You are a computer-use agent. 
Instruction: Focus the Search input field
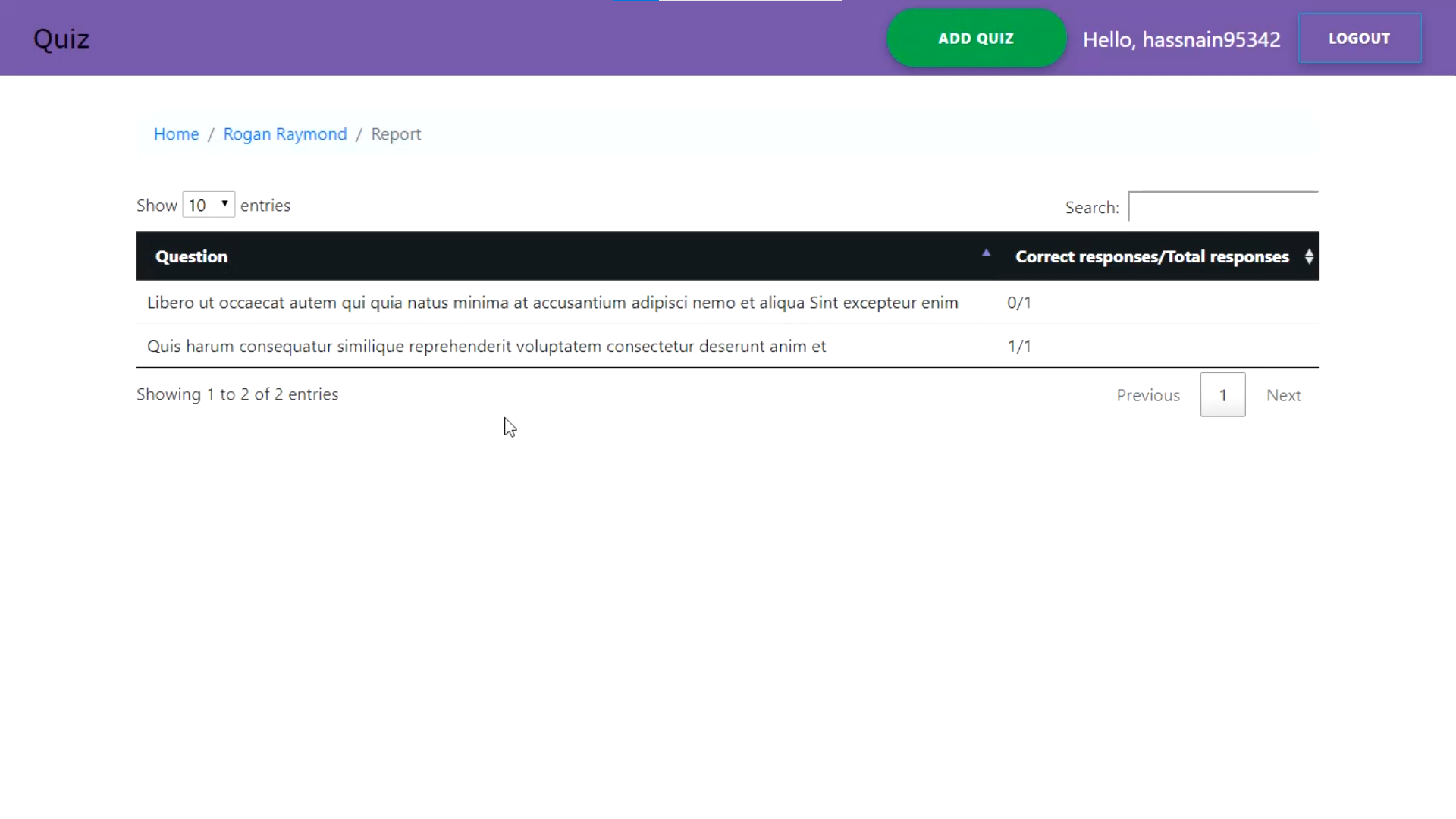[x=1222, y=207]
